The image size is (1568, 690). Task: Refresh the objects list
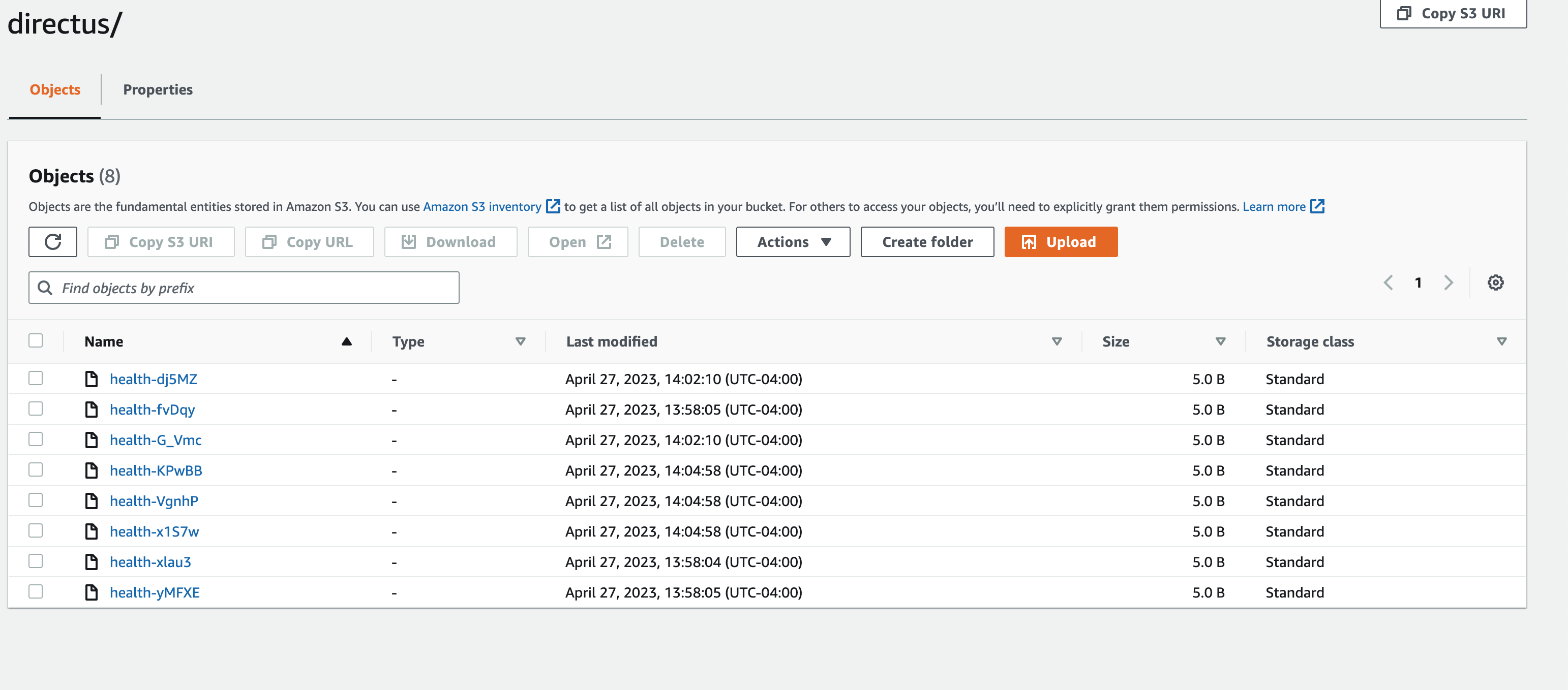[52, 241]
